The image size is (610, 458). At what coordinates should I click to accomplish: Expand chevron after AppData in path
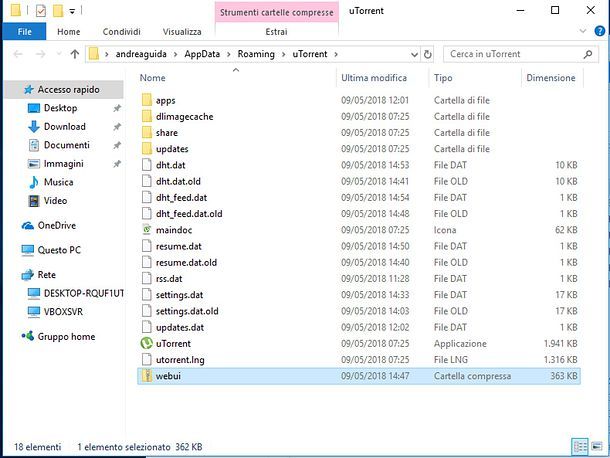pos(229,54)
